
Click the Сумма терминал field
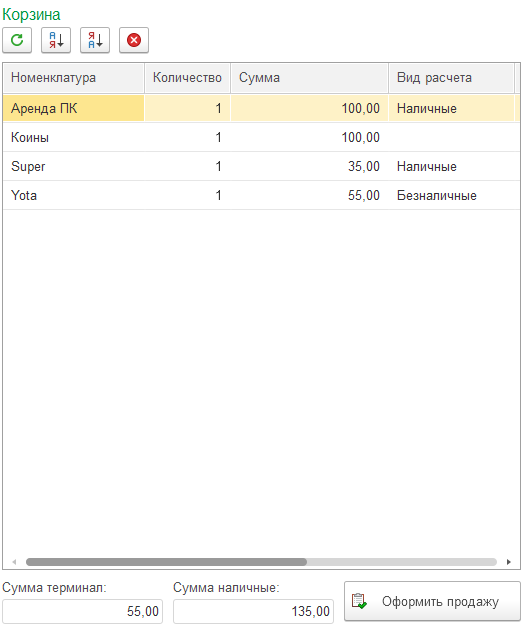[82, 612]
